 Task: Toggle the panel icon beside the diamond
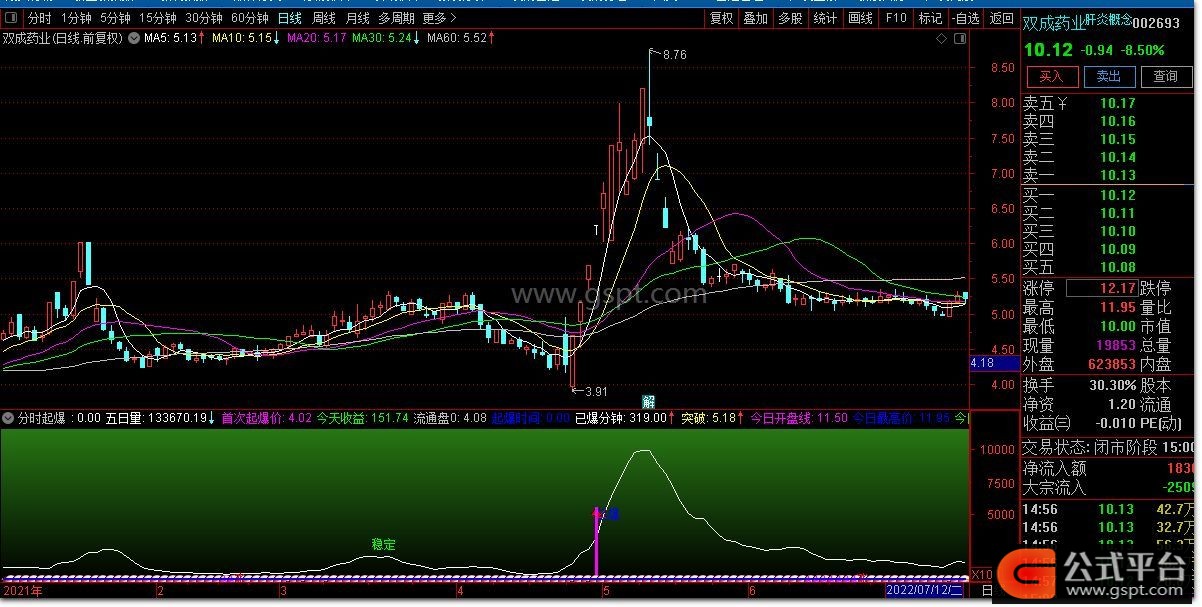click(x=960, y=38)
